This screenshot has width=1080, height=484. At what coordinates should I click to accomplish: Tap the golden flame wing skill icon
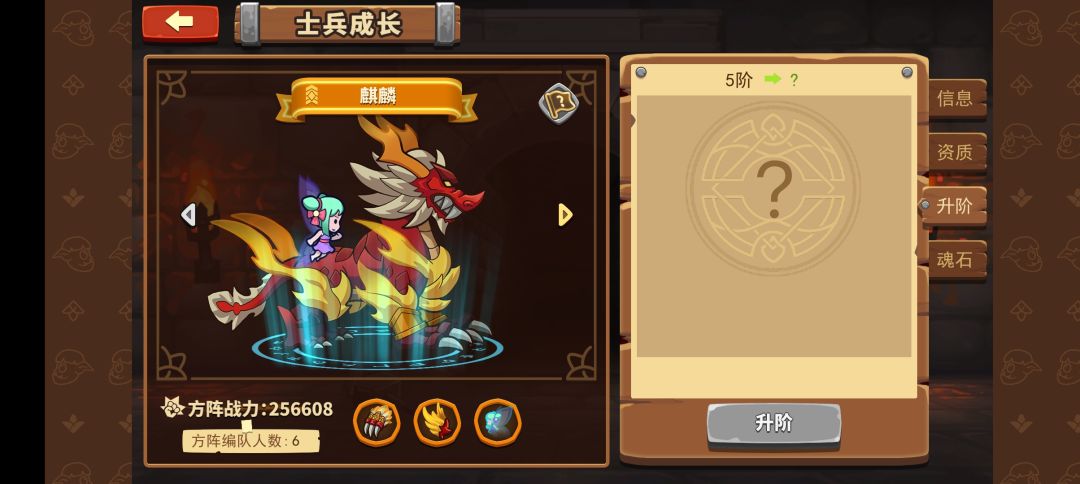click(437, 422)
